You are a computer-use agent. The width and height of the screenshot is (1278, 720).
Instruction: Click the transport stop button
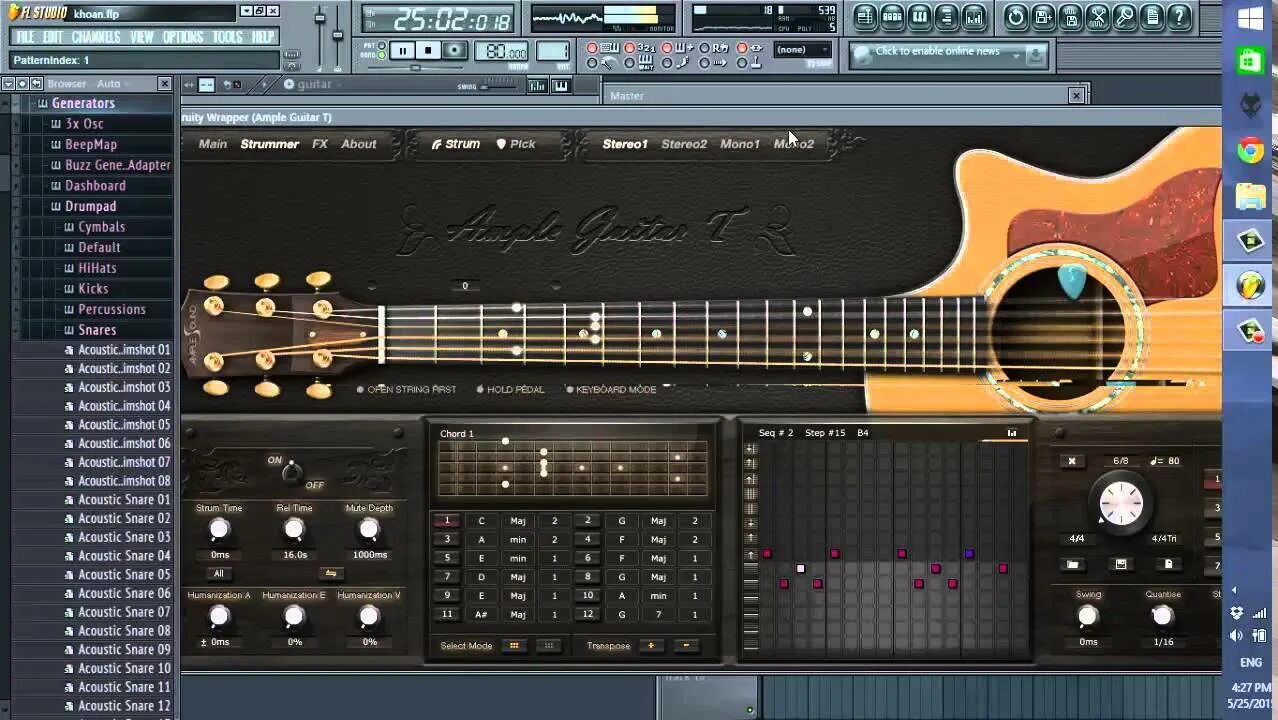coord(428,51)
